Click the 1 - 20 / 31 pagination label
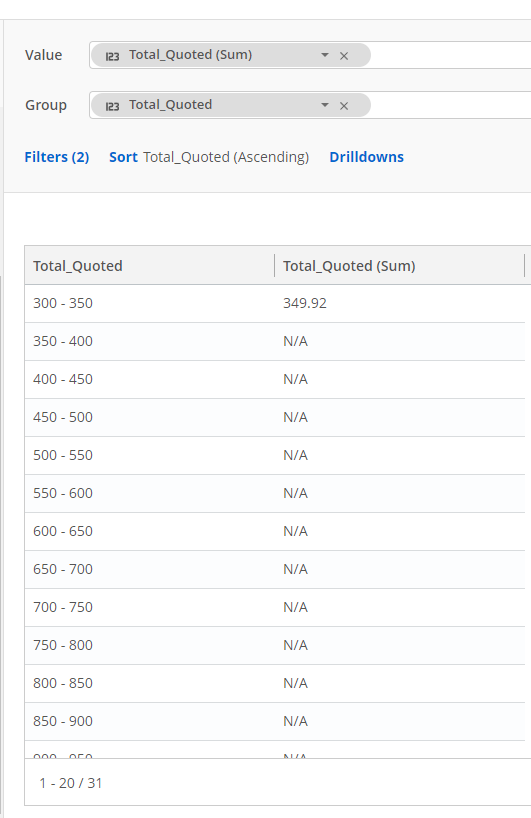The width and height of the screenshot is (531, 818). pyautogui.click(x=70, y=783)
